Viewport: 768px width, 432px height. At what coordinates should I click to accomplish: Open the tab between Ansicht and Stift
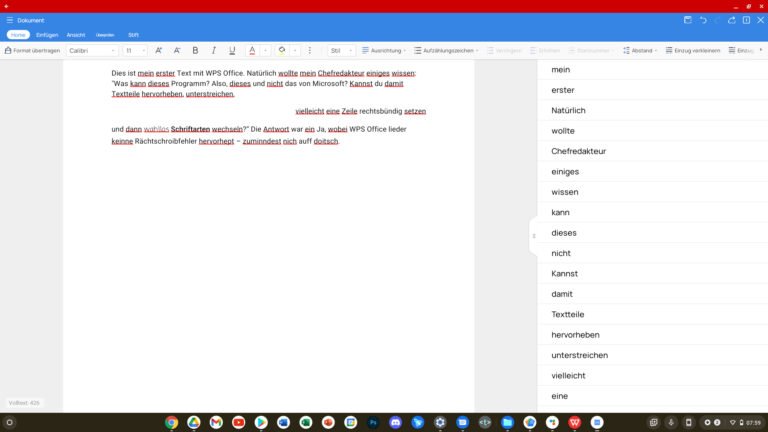coord(105,35)
